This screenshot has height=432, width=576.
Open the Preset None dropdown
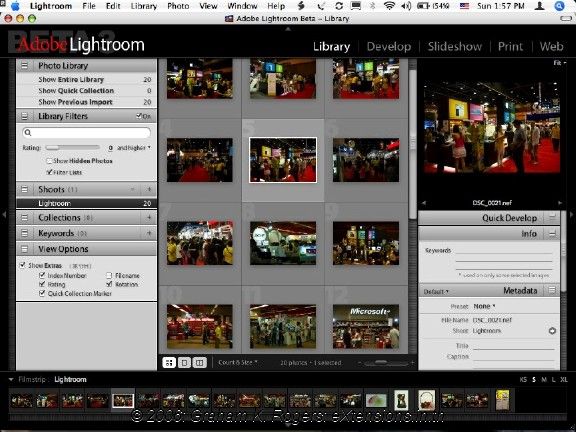(485, 306)
